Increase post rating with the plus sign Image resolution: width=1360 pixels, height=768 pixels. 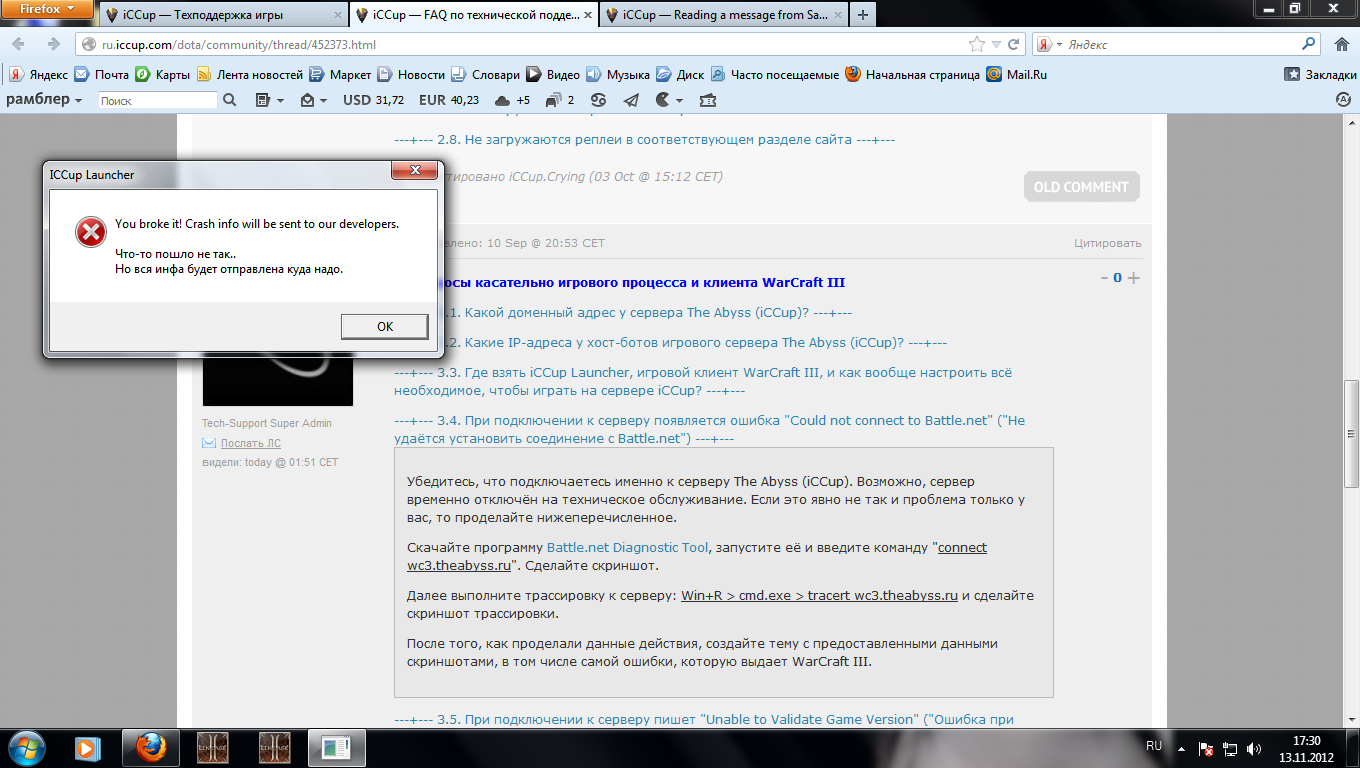(x=1133, y=278)
